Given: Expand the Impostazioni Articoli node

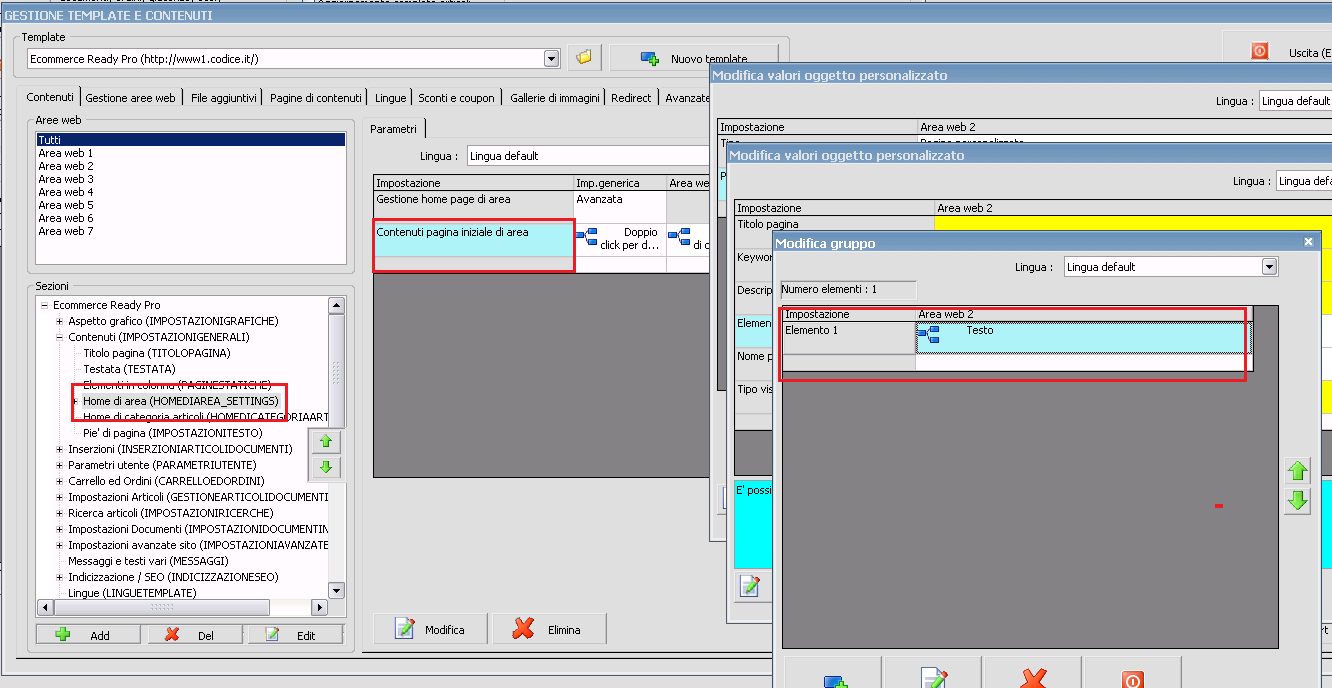Looking at the screenshot, I should 60,497.
